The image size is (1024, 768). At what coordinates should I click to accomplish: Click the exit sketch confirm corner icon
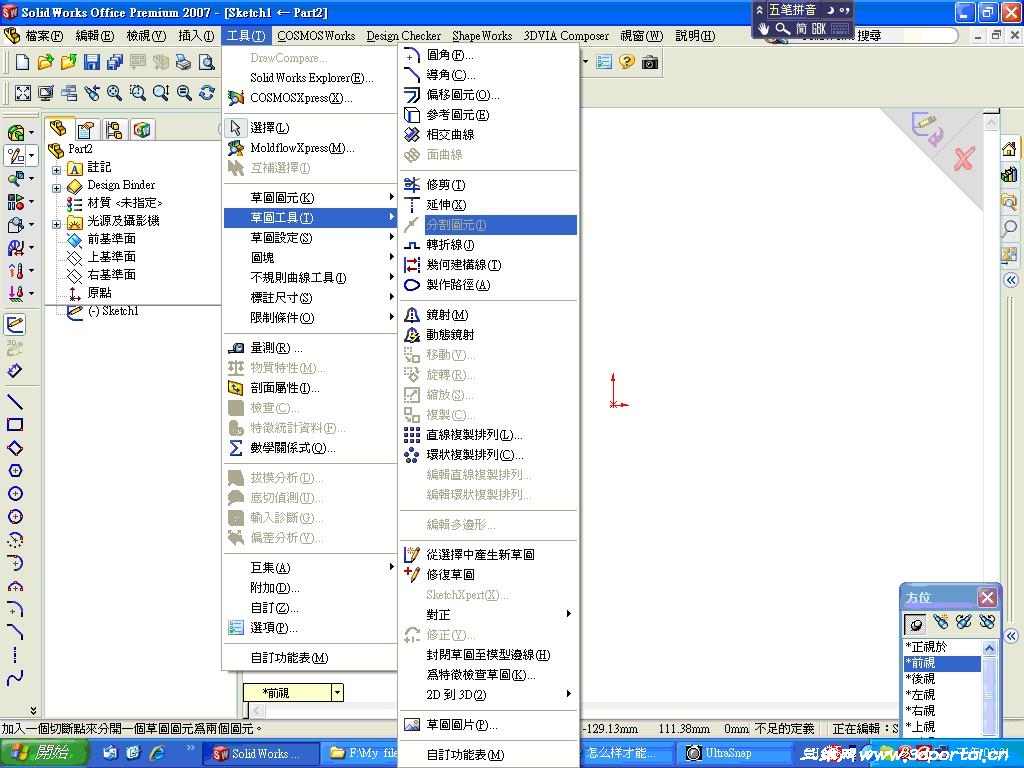pos(927,129)
